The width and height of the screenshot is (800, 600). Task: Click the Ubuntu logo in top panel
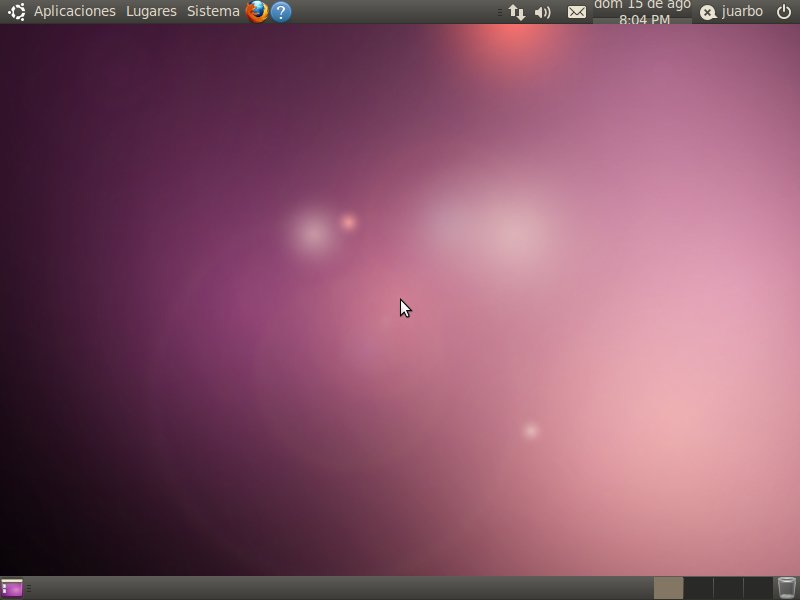(16, 12)
